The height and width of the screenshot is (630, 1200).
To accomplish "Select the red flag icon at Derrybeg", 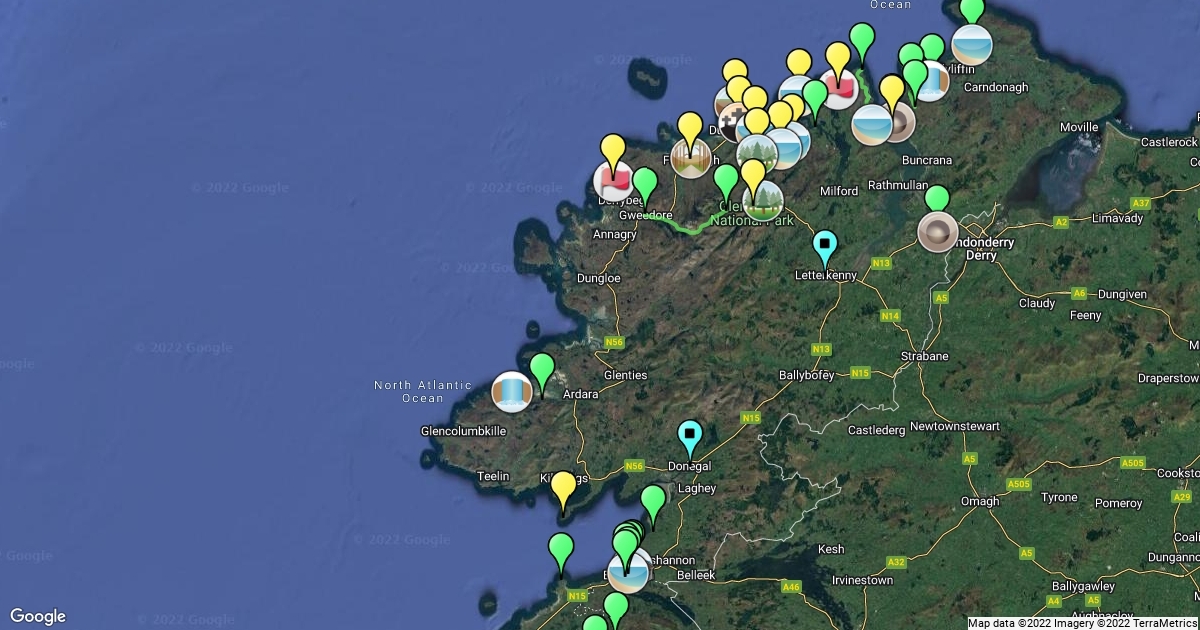I will [x=613, y=181].
